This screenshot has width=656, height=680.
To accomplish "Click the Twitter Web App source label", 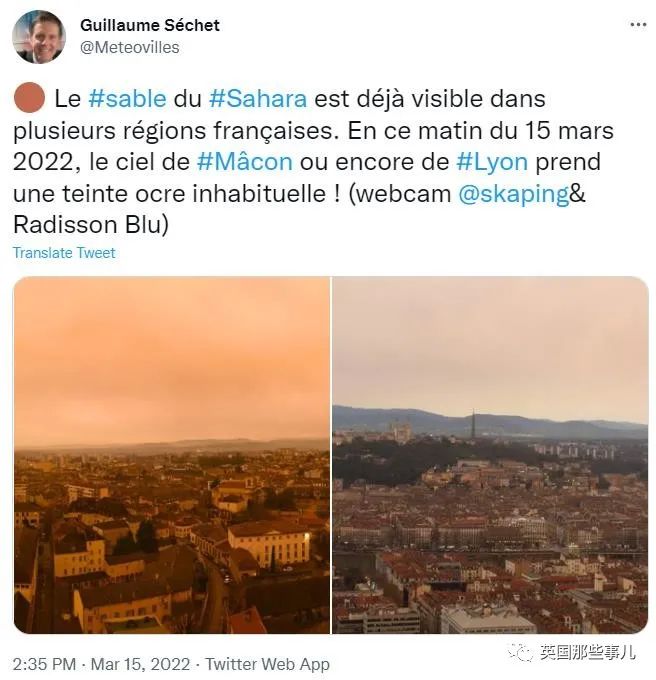I will pos(267,664).
